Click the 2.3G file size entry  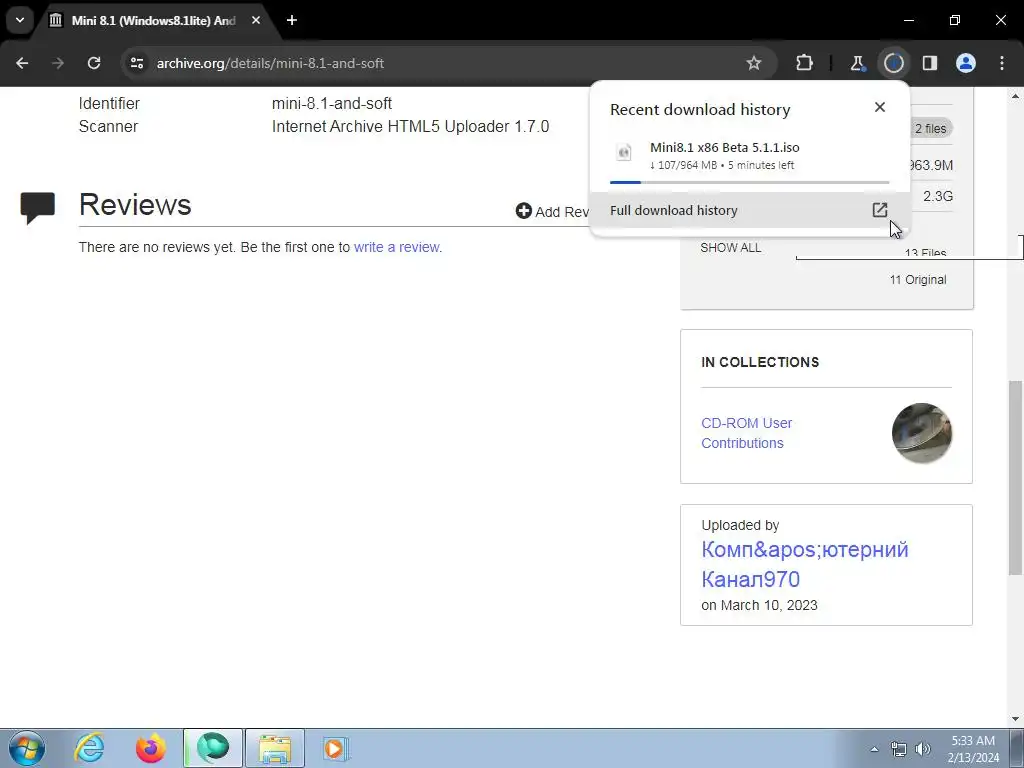[938, 196]
